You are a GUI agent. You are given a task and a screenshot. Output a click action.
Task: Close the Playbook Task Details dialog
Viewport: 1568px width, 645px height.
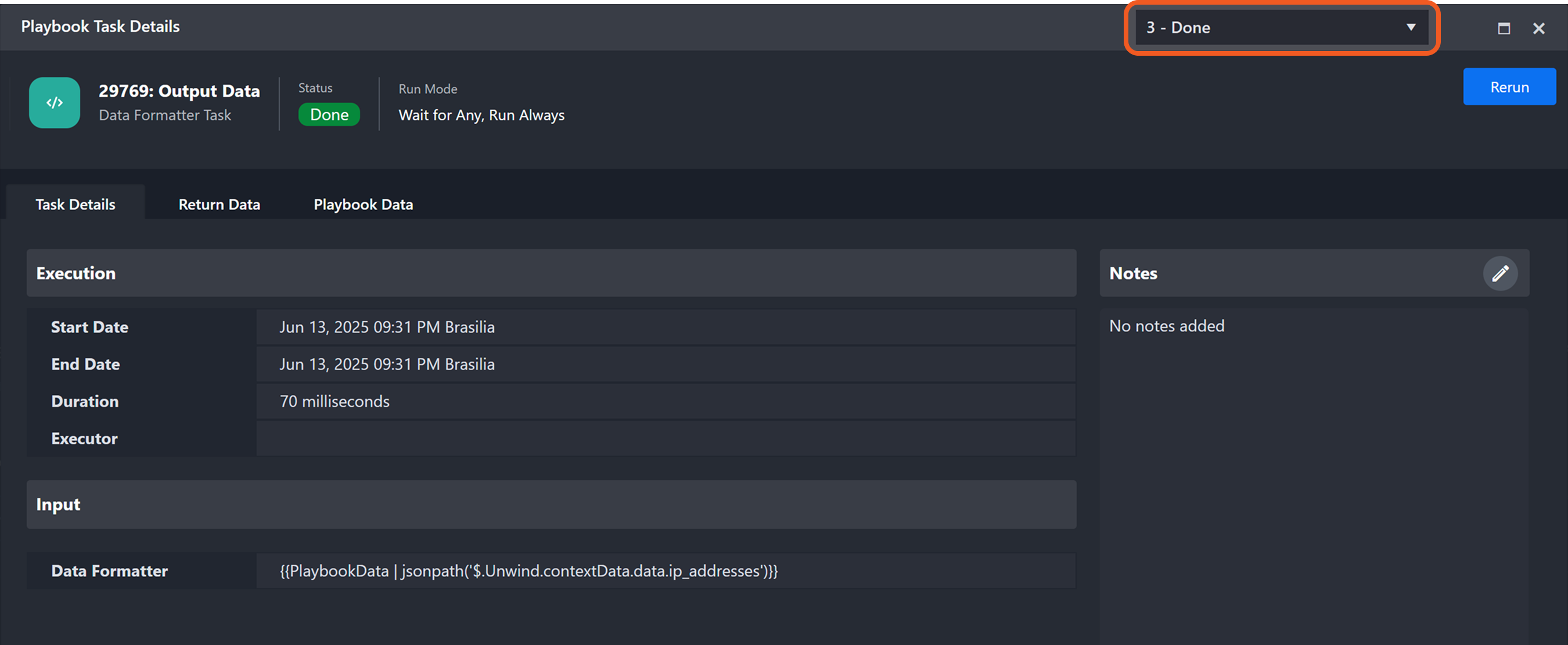1538,28
